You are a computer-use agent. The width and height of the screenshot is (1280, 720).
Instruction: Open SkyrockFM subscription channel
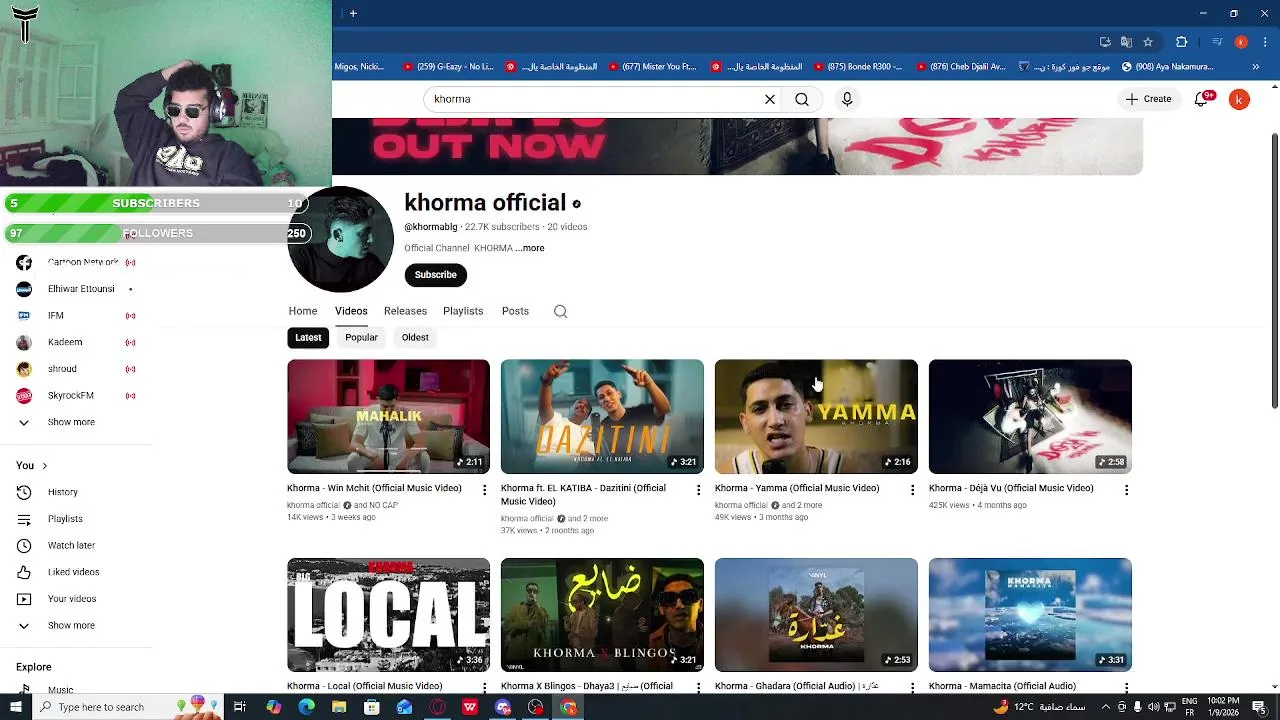tap(76, 396)
